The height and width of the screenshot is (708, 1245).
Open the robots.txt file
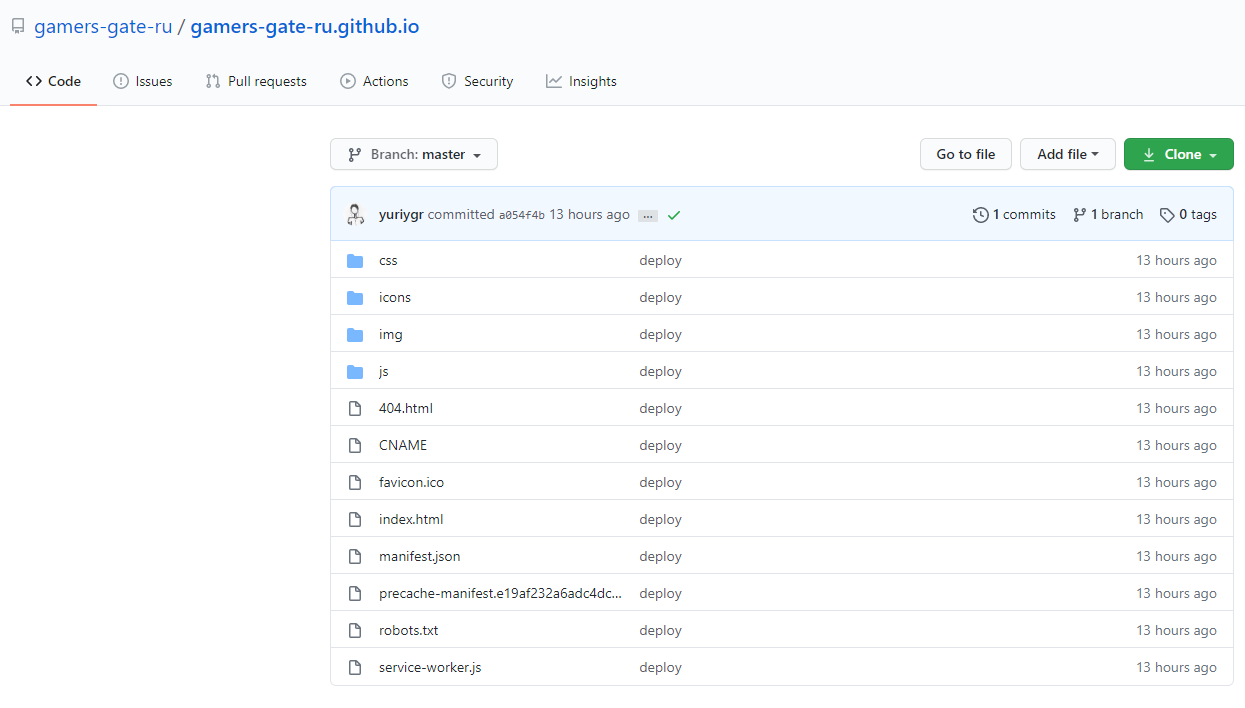(409, 631)
